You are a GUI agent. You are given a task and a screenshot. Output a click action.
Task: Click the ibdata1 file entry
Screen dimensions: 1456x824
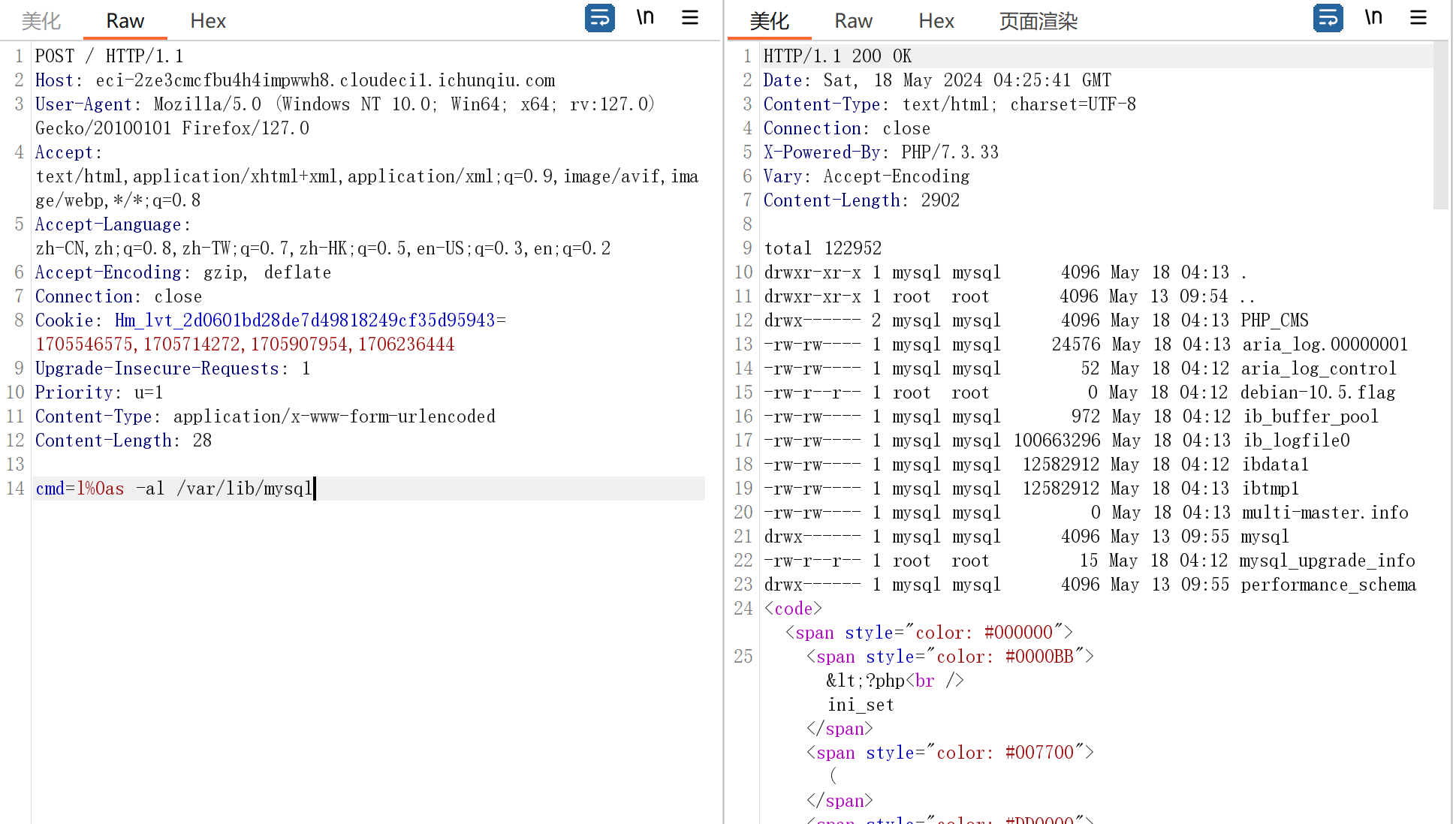coord(1276,465)
